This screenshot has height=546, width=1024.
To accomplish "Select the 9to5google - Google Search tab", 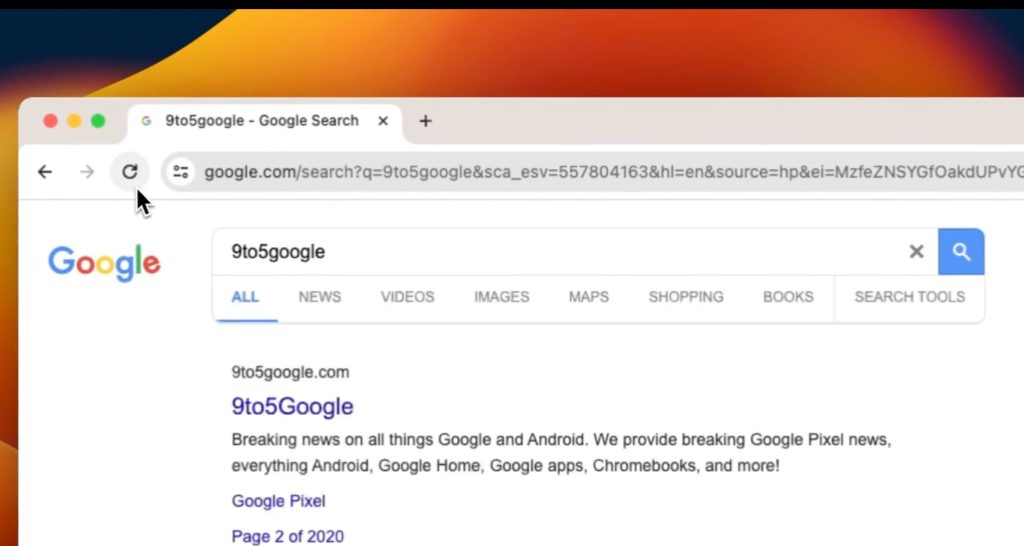I will pos(260,121).
